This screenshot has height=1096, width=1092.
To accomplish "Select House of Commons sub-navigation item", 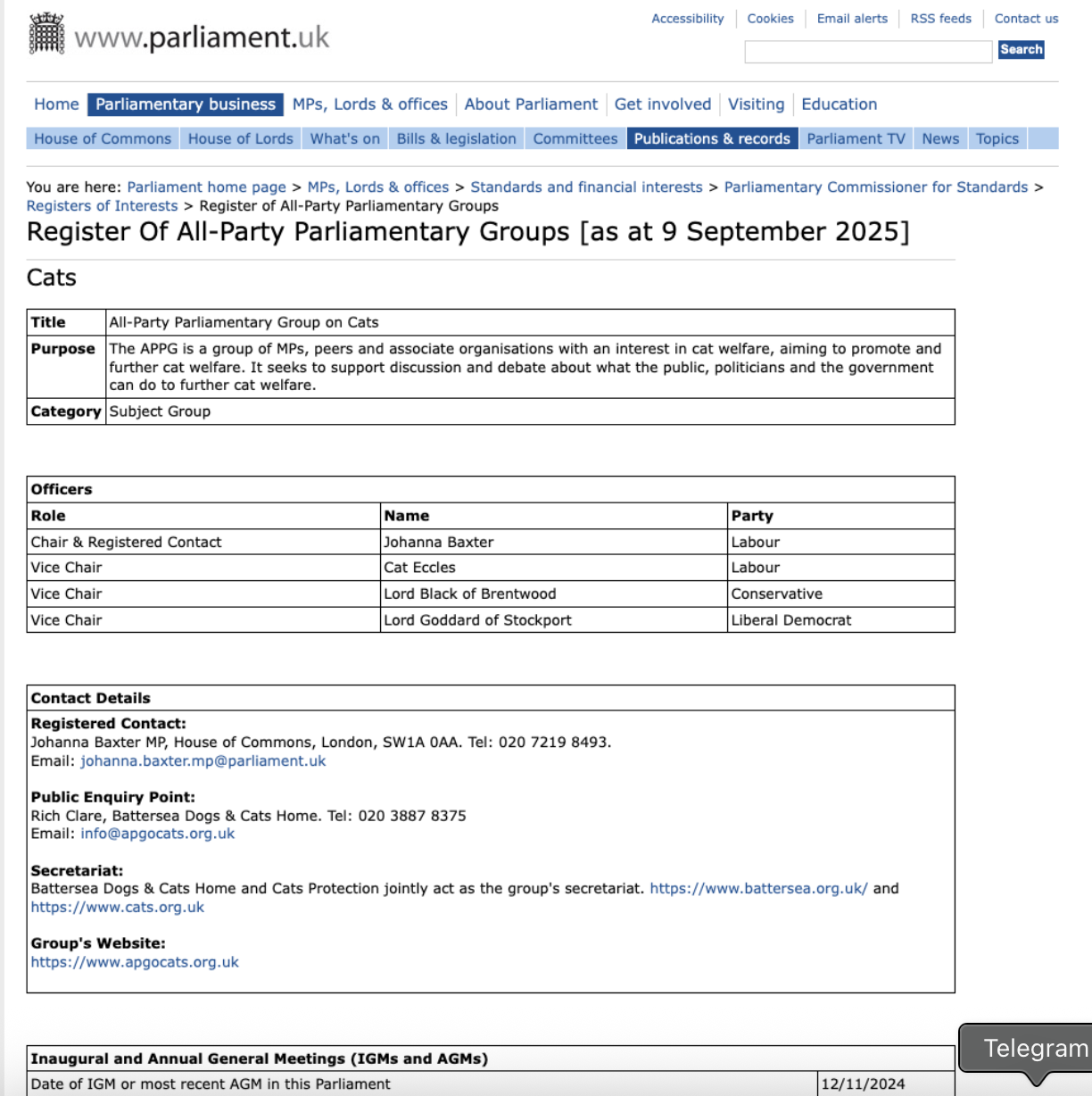I will (103, 138).
